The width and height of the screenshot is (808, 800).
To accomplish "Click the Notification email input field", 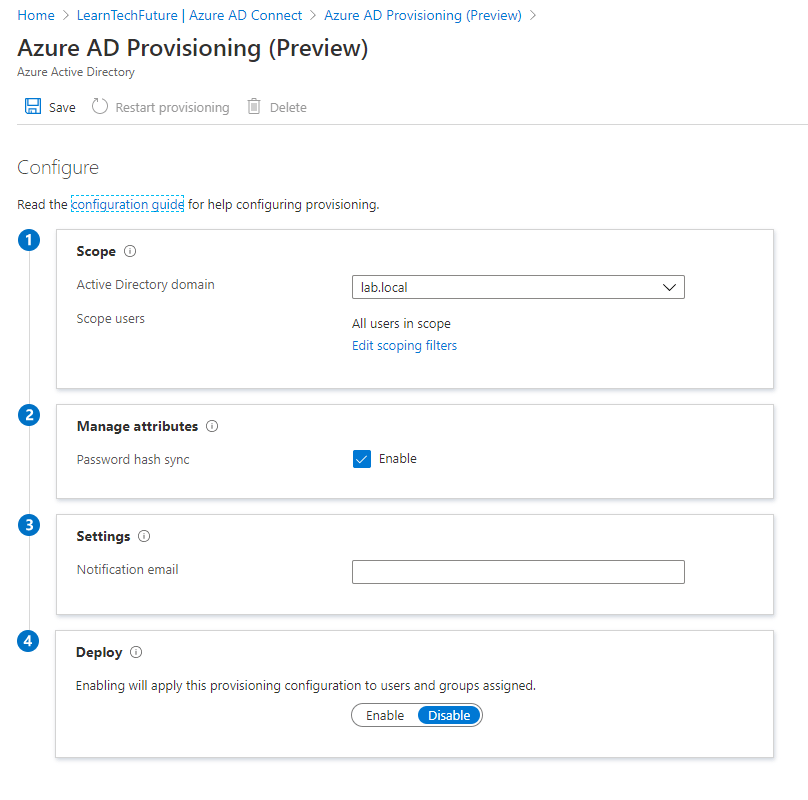I will (518, 572).
